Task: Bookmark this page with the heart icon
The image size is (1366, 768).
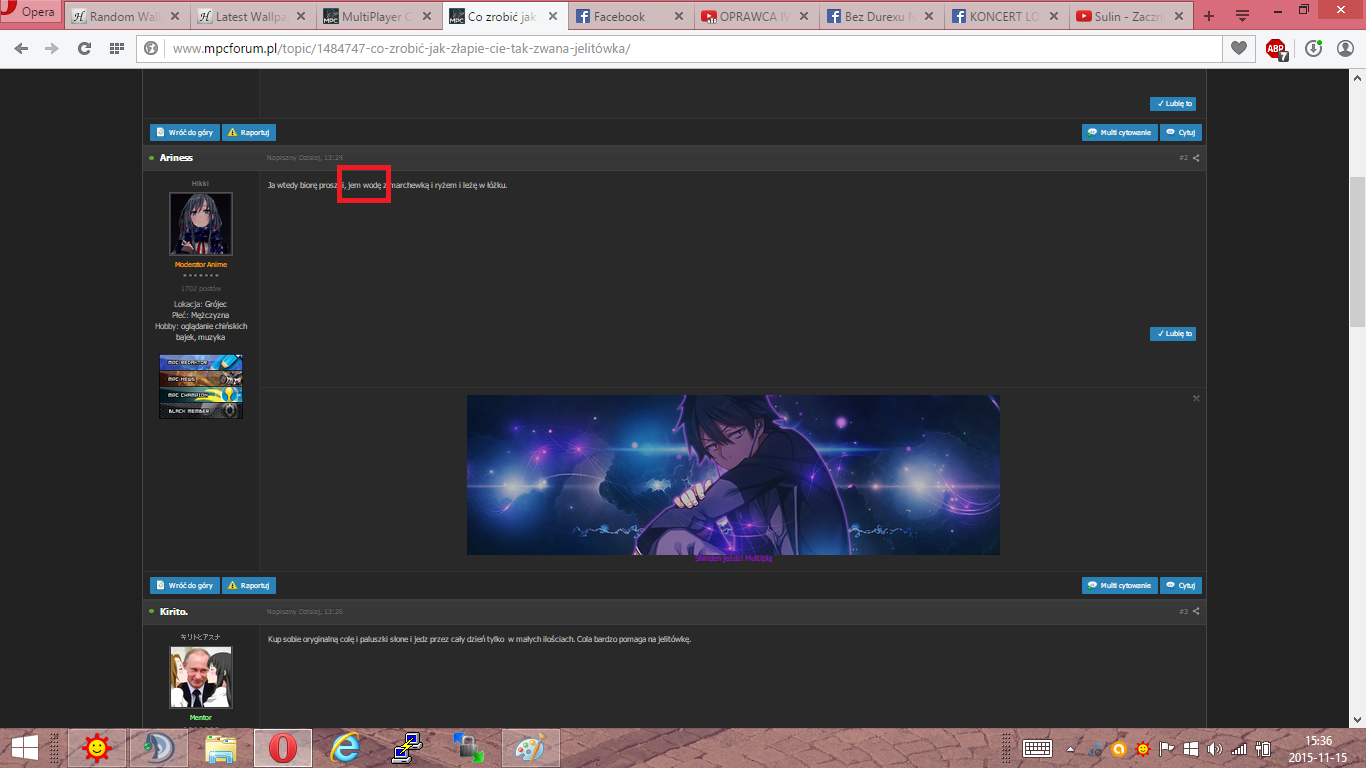Action: pos(1239,48)
